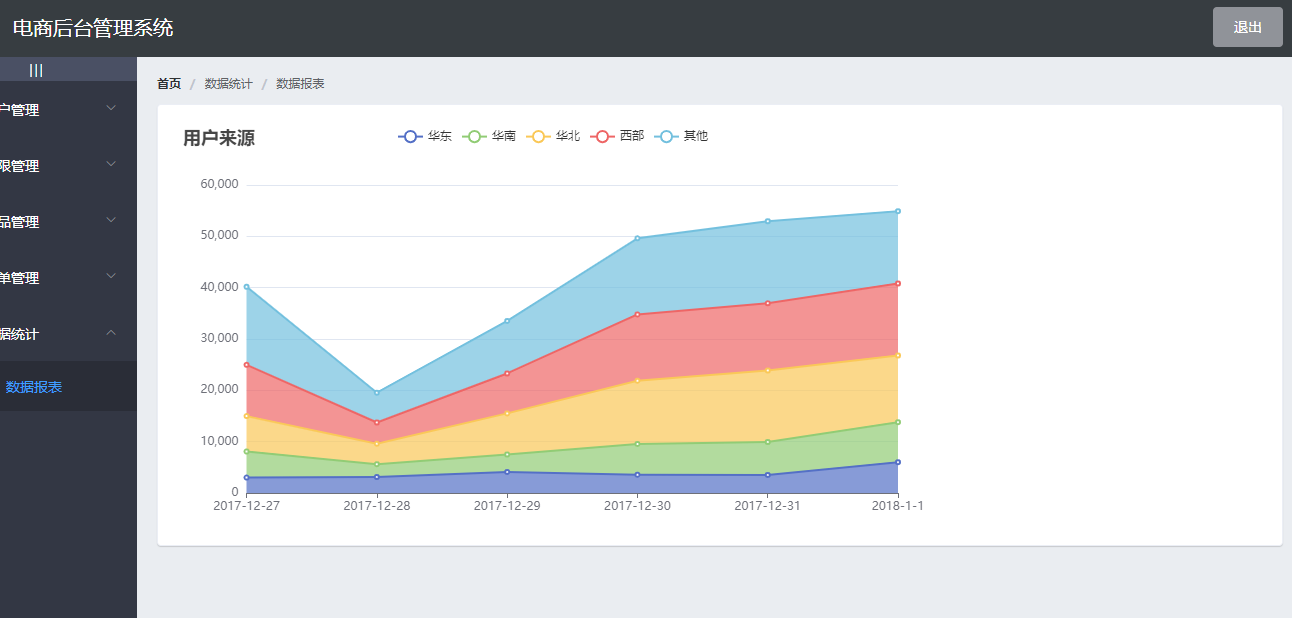Collapse the 数据统计 menu chevron
This screenshot has width=1292, height=618.
(x=111, y=333)
